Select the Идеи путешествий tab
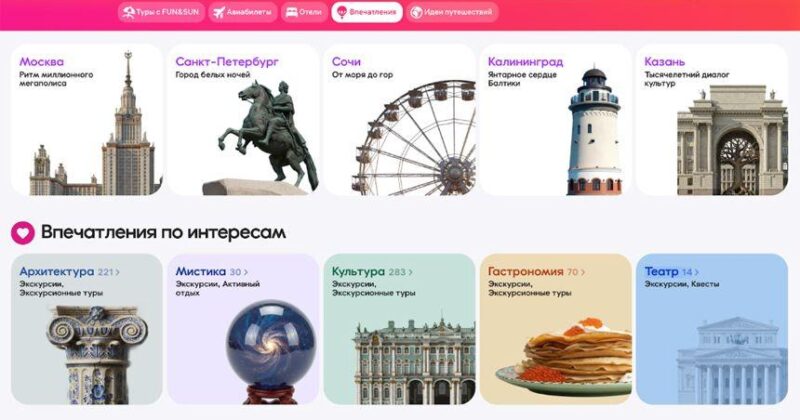Image resolution: width=800 pixels, height=420 pixels. (452, 12)
